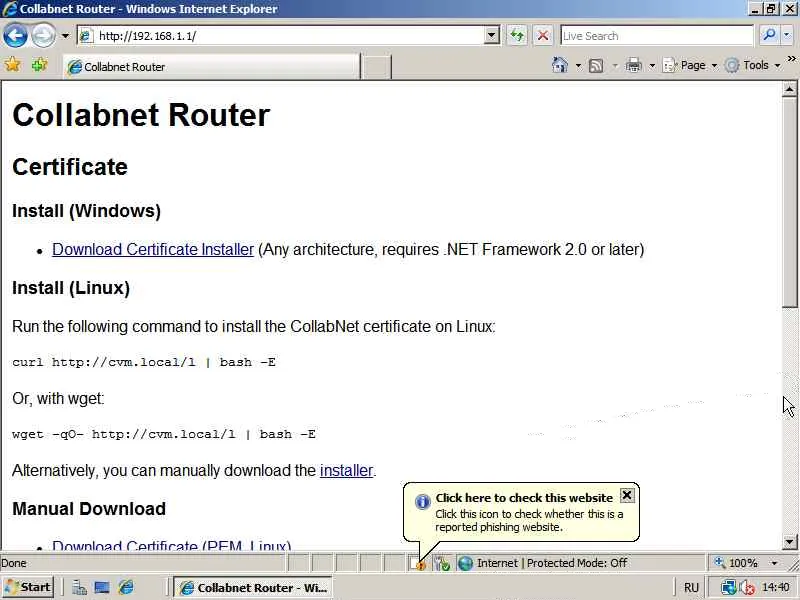Click the Print toolbar icon
This screenshot has width=800, height=600.
click(634, 65)
